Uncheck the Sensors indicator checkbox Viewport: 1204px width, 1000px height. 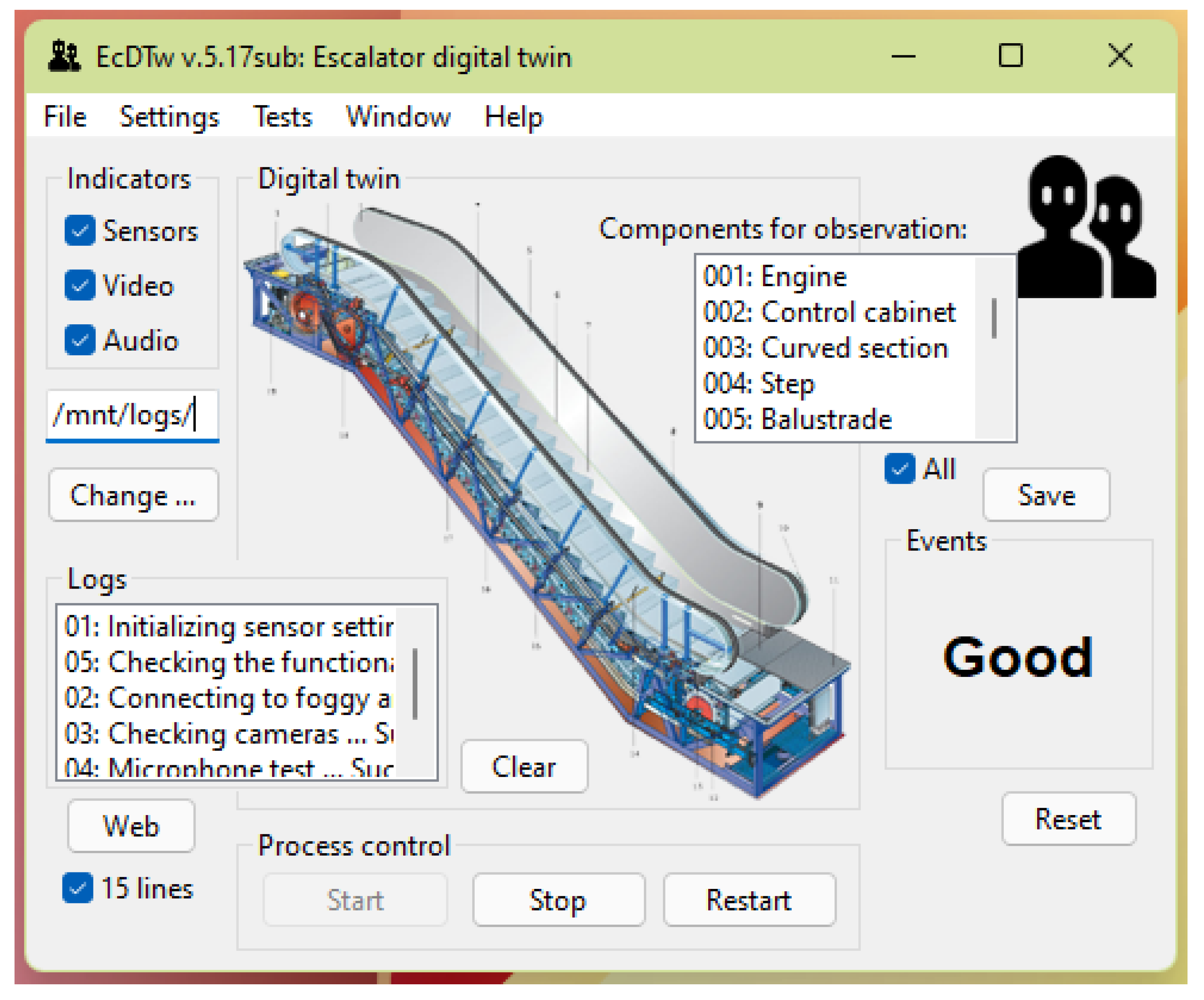[80, 231]
